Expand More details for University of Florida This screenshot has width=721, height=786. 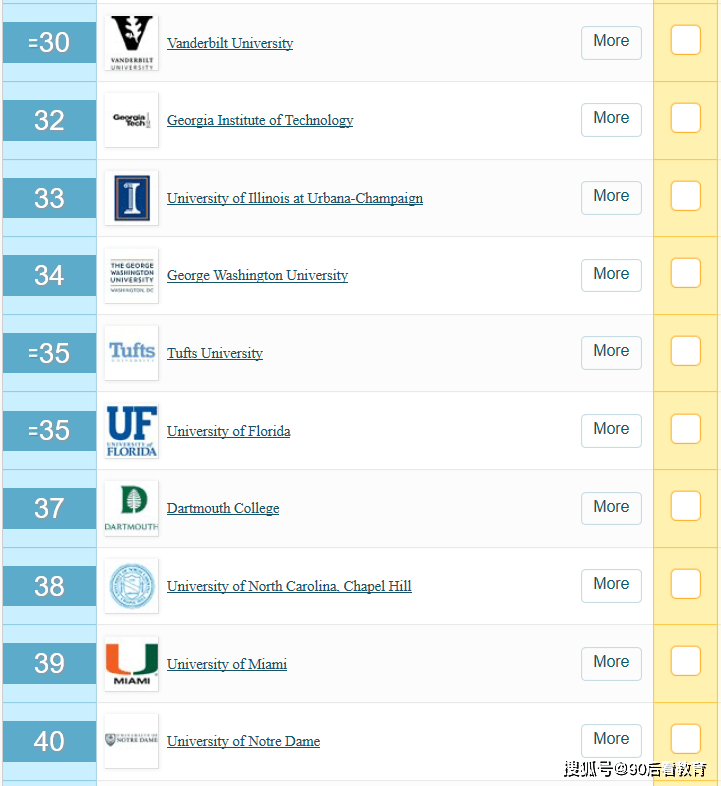pos(611,431)
